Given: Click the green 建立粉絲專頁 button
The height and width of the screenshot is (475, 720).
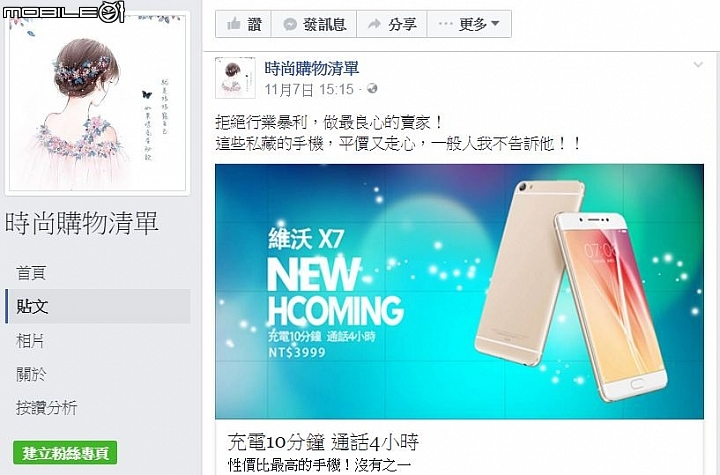Looking at the screenshot, I should [65, 453].
